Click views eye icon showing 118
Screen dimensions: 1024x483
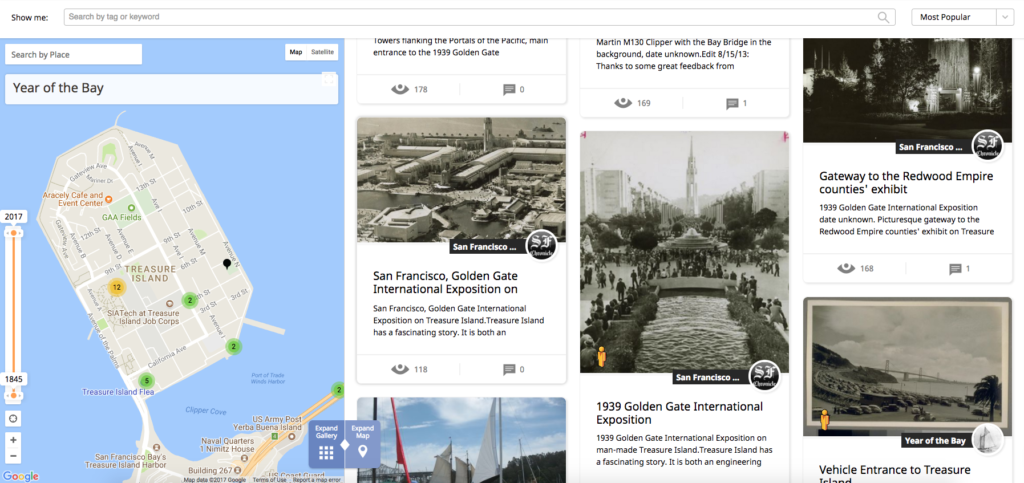point(400,369)
